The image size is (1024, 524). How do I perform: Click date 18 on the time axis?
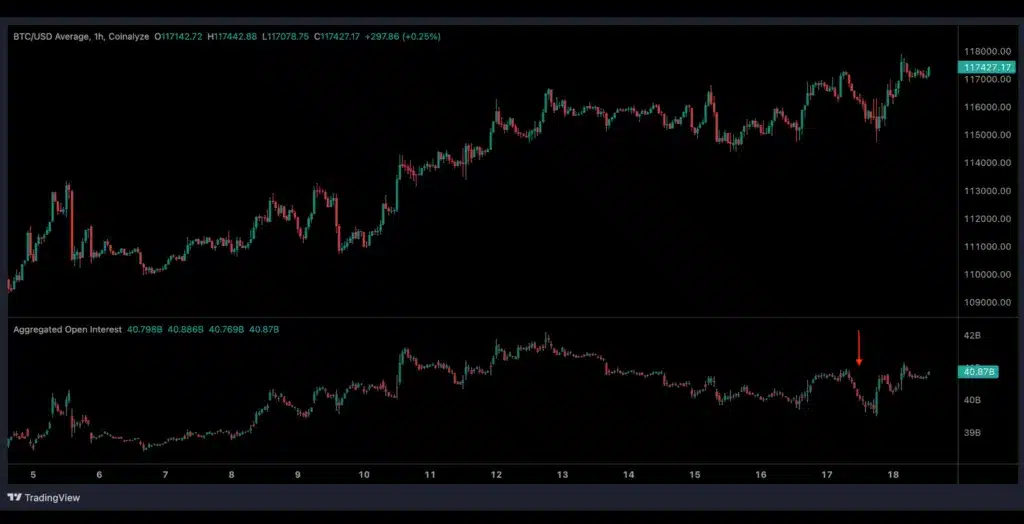point(893,475)
